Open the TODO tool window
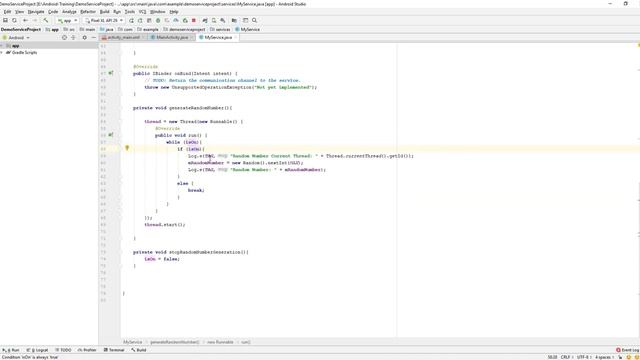The height and width of the screenshot is (360, 640). pos(63,350)
